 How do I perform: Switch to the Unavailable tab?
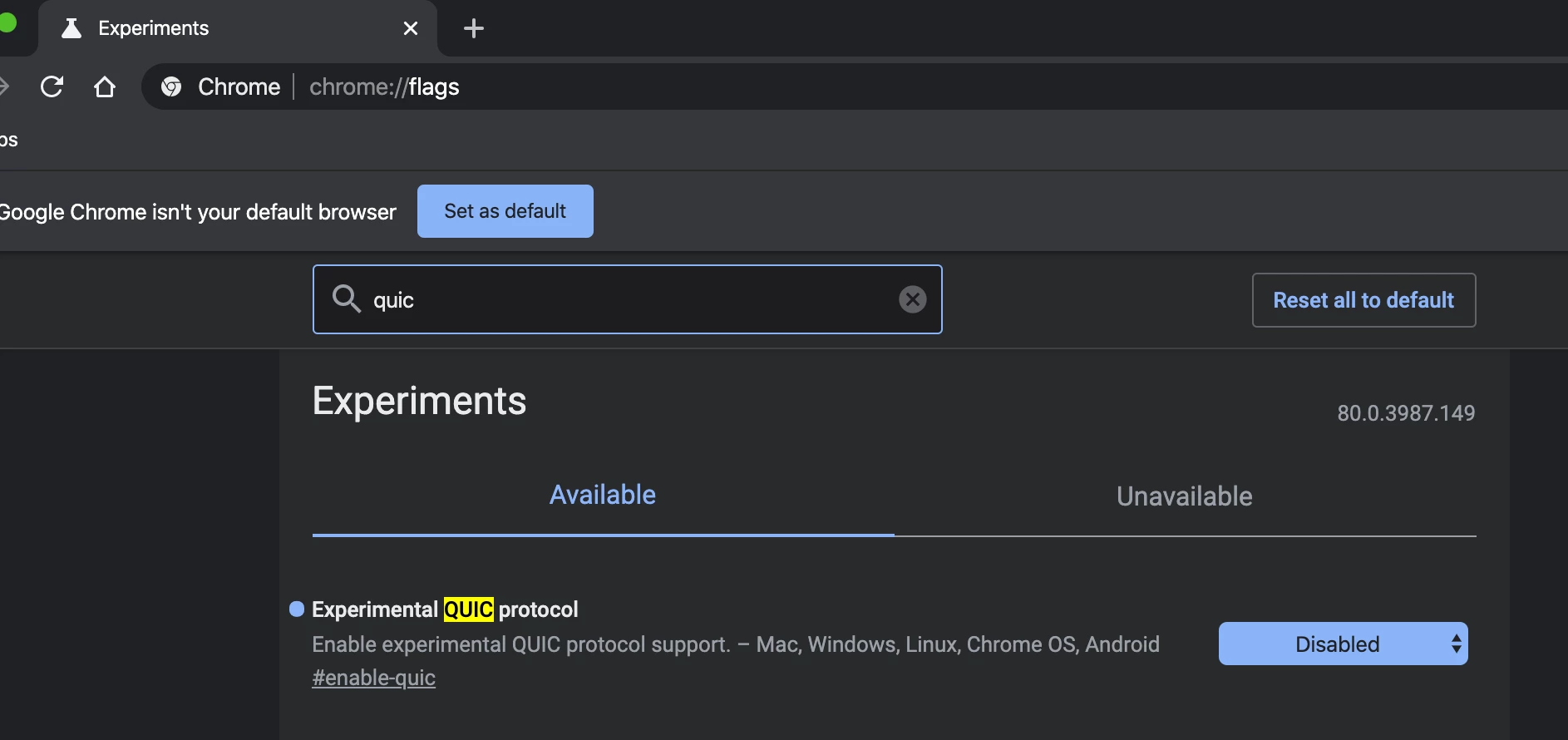1185,496
